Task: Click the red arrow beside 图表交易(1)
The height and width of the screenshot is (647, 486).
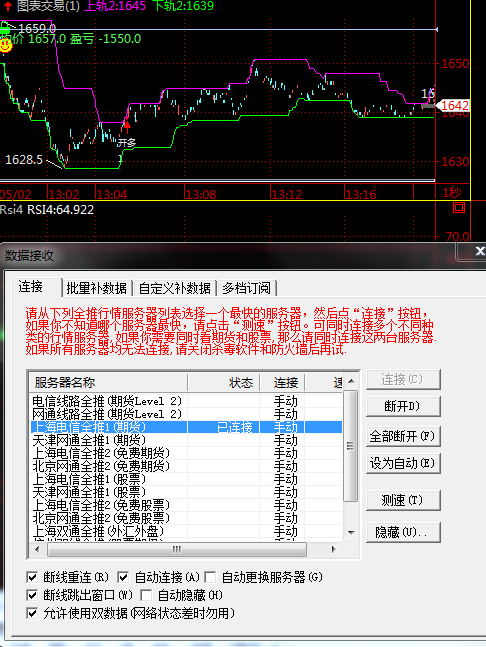Action: pos(7,6)
